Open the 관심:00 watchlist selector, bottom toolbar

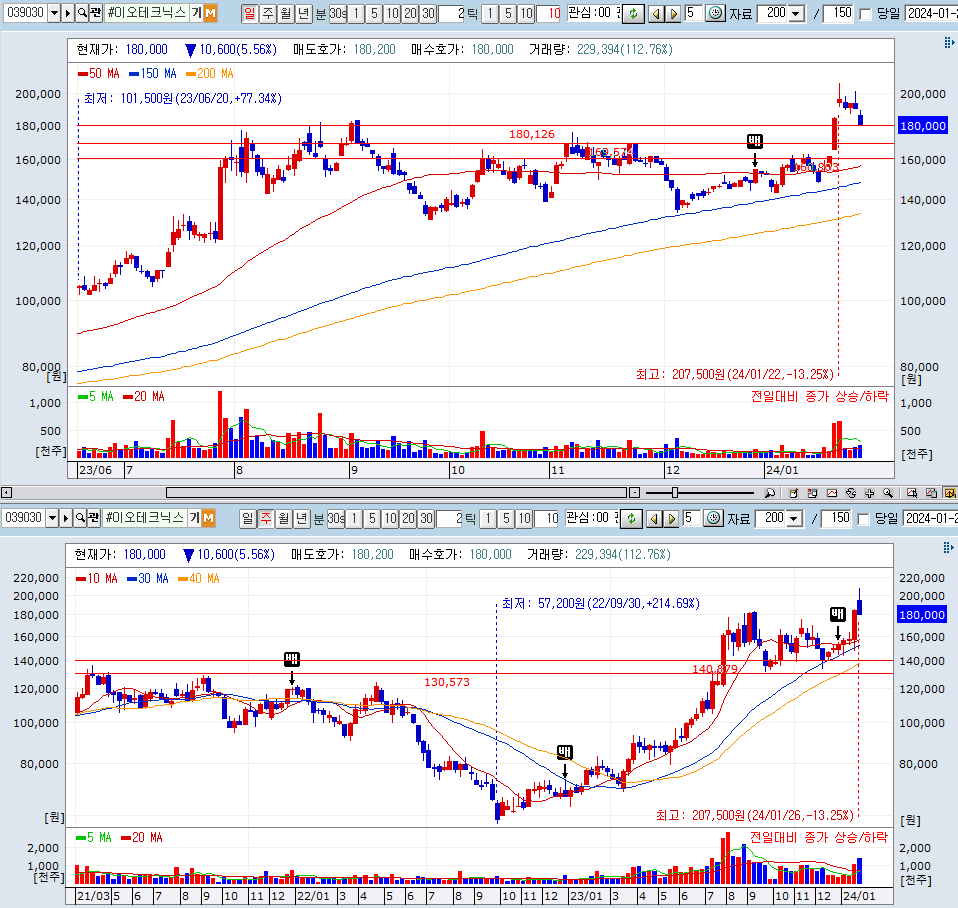pyautogui.click(x=591, y=518)
